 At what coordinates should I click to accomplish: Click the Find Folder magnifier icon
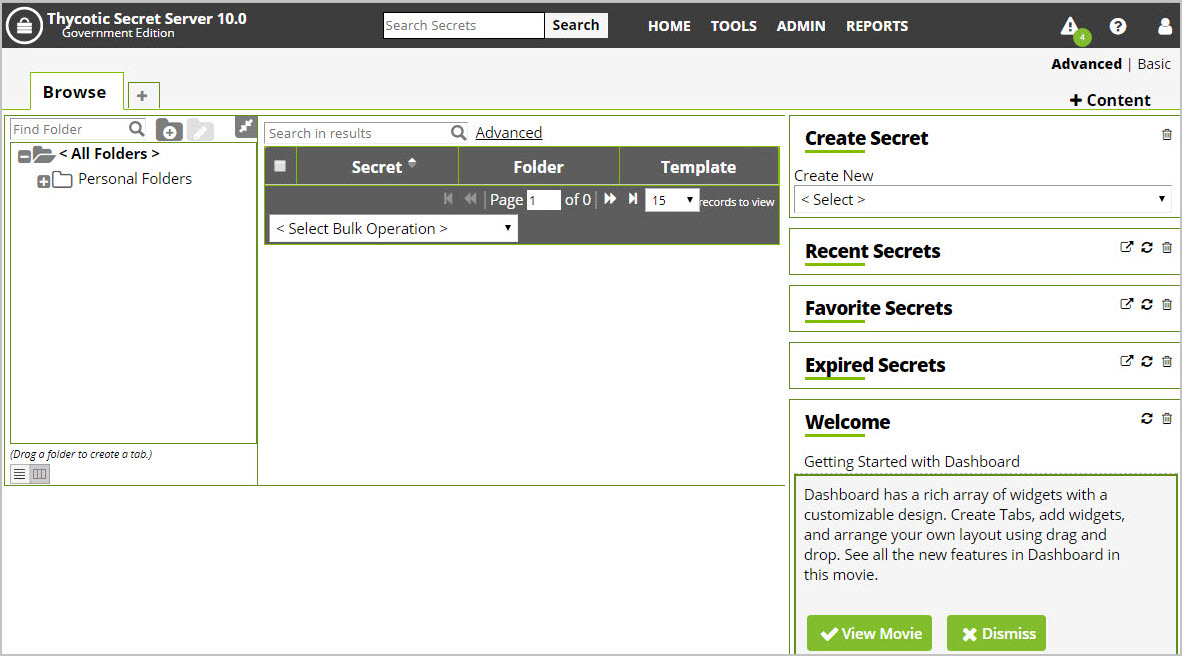coord(136,129)
